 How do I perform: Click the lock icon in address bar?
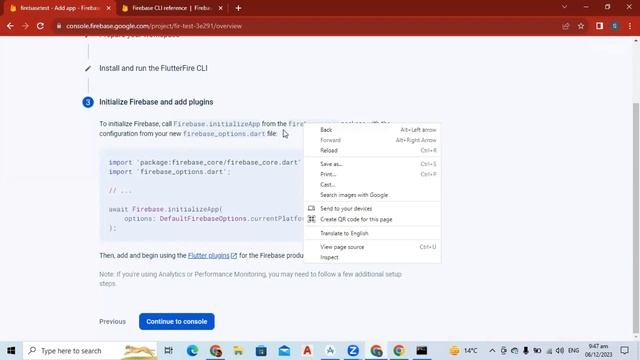coord(59,26)
